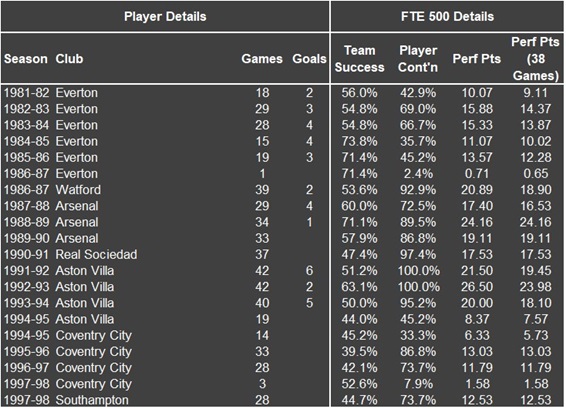
Task: Select the Team Success column header
Action: click(360, 59)
